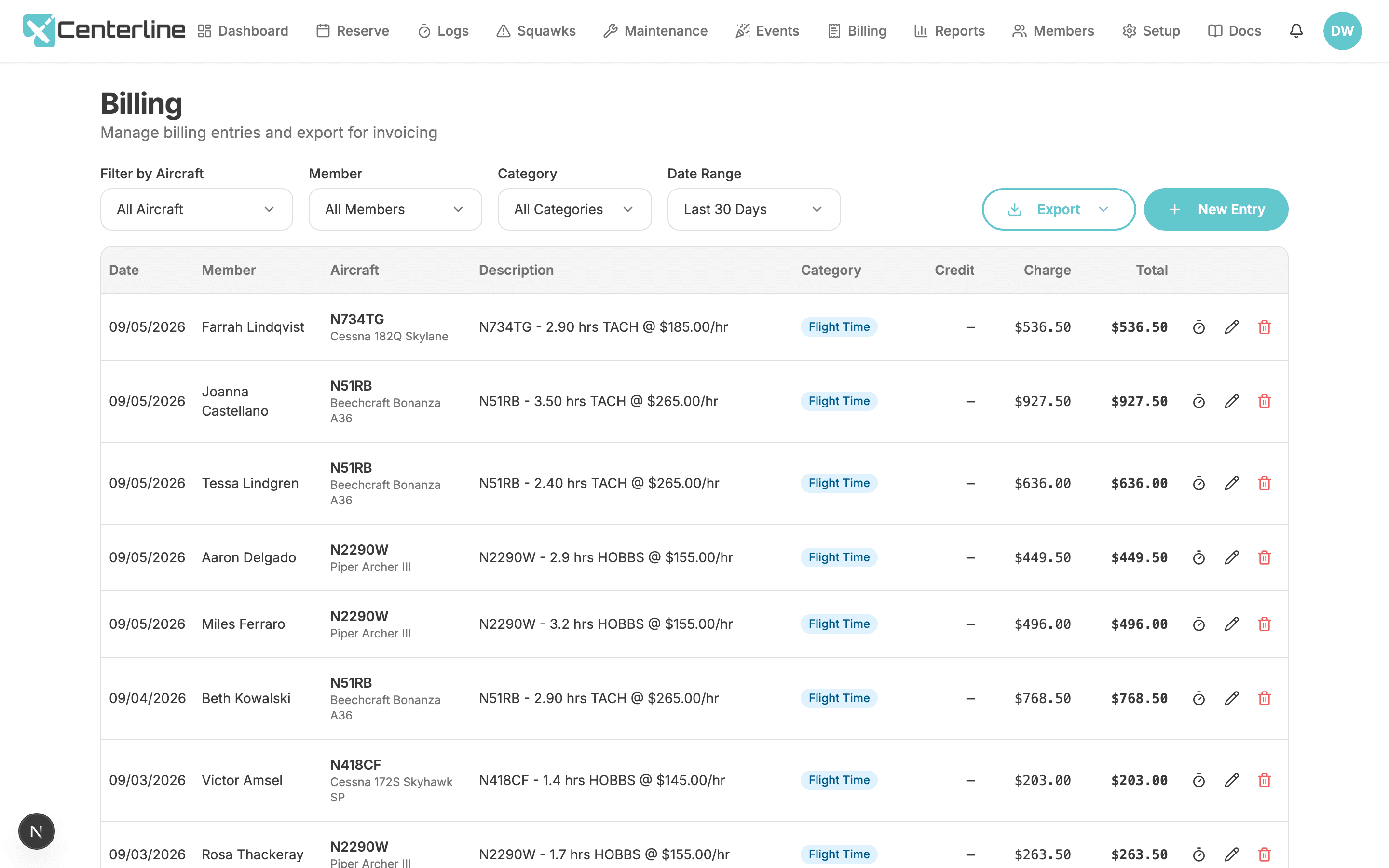Go to the Dashboard nav item
Viewport: 1389px width, 868px height.
(x=243, y=31)
